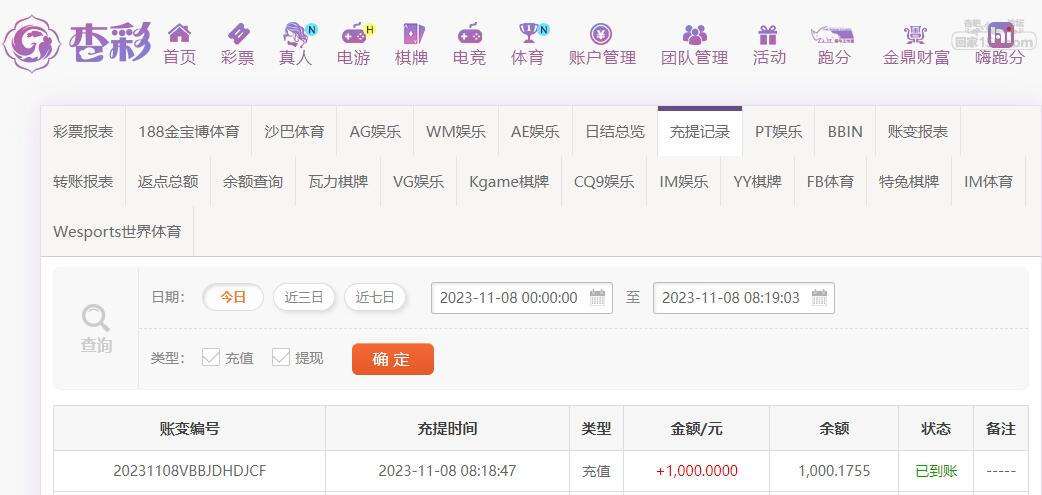Open the 彩票 lottery ticket icon
Image resolution: width=1042 pixels, height=495 pixels.
[237, 34]
